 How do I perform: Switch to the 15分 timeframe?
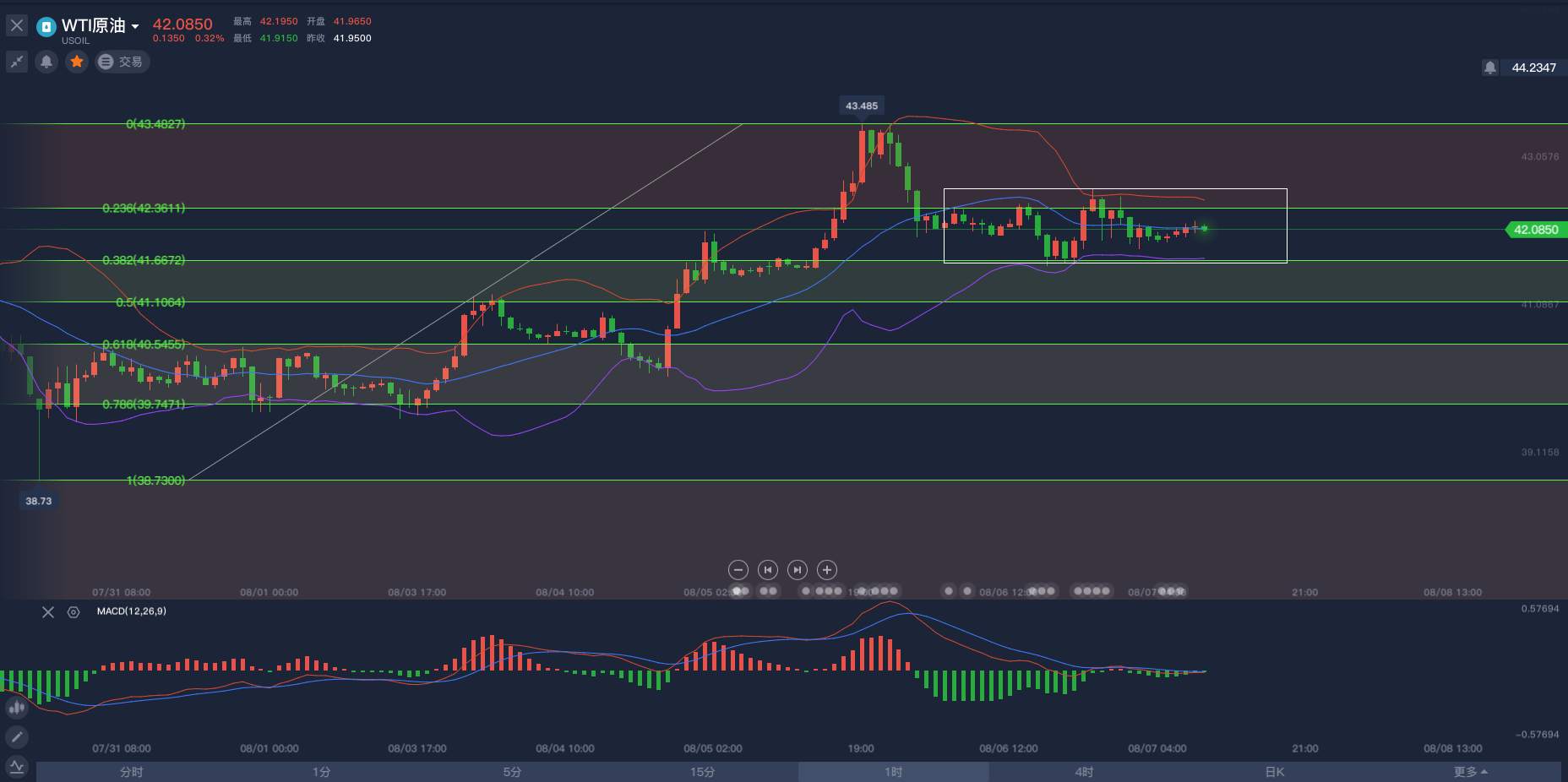[703, 772]
